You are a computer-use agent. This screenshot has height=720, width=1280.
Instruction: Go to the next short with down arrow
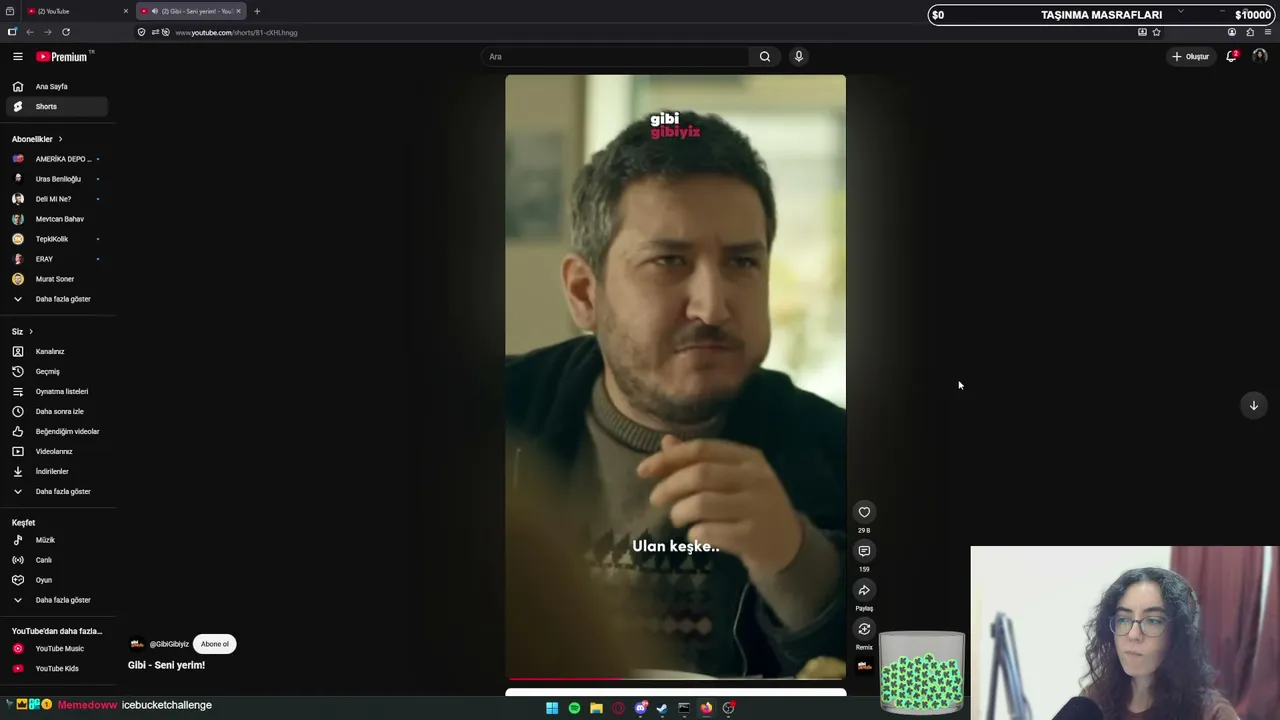tap(1253, 405)
